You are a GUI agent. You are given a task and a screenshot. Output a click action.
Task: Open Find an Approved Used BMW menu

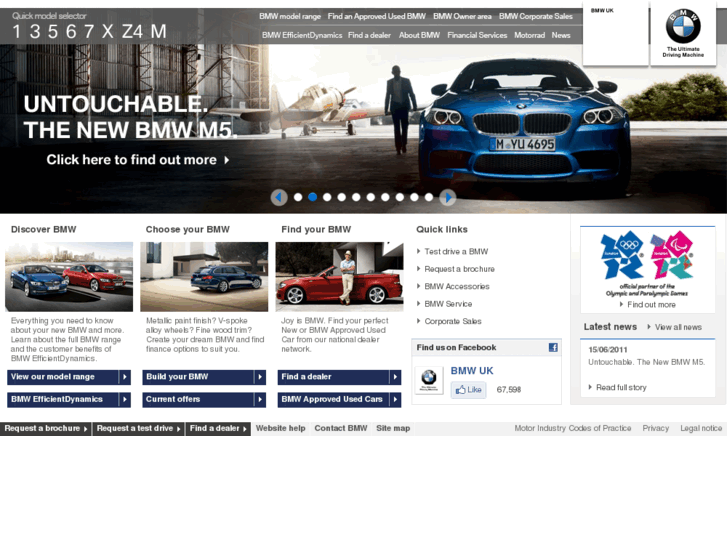376,16
